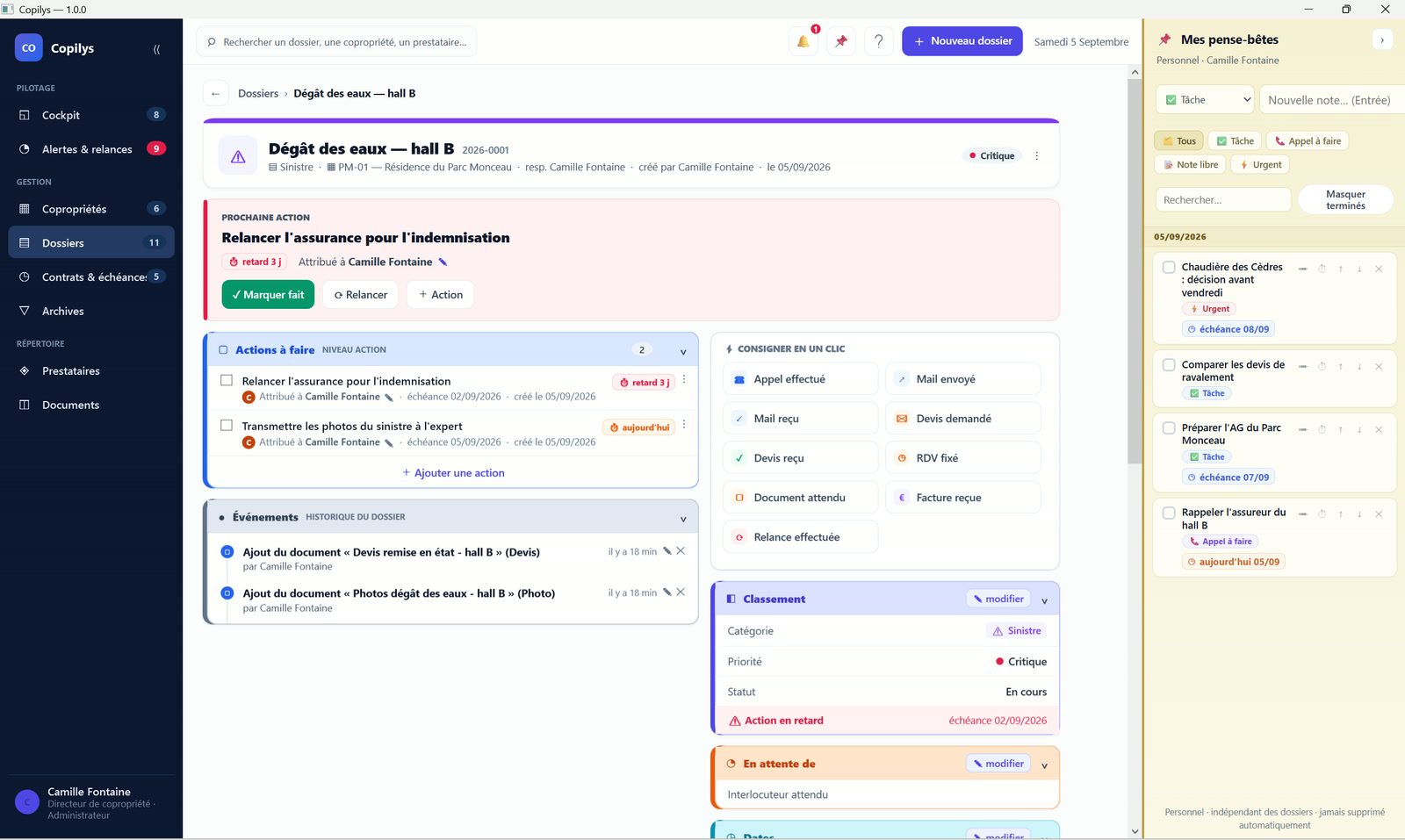The width and height of the screenshot is (1405, 840).
Task: Open the Tâche note type dropdown
Action: (1207, 100)
